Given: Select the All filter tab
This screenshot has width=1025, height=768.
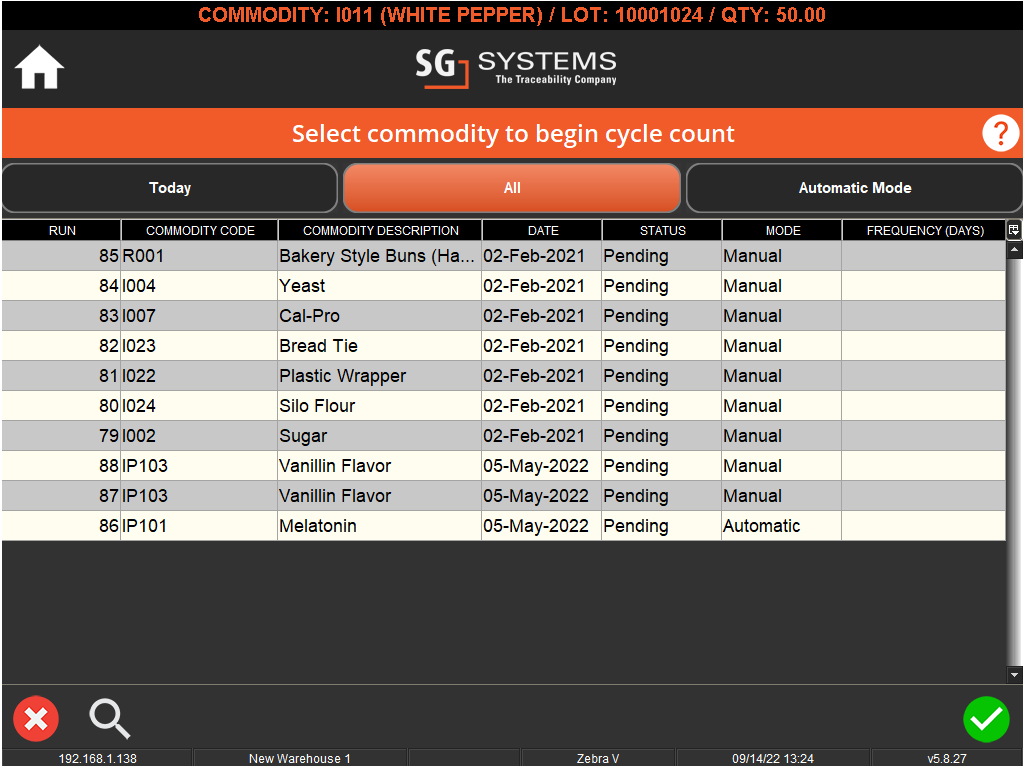Looking at the screenshot, I should 512,188.
